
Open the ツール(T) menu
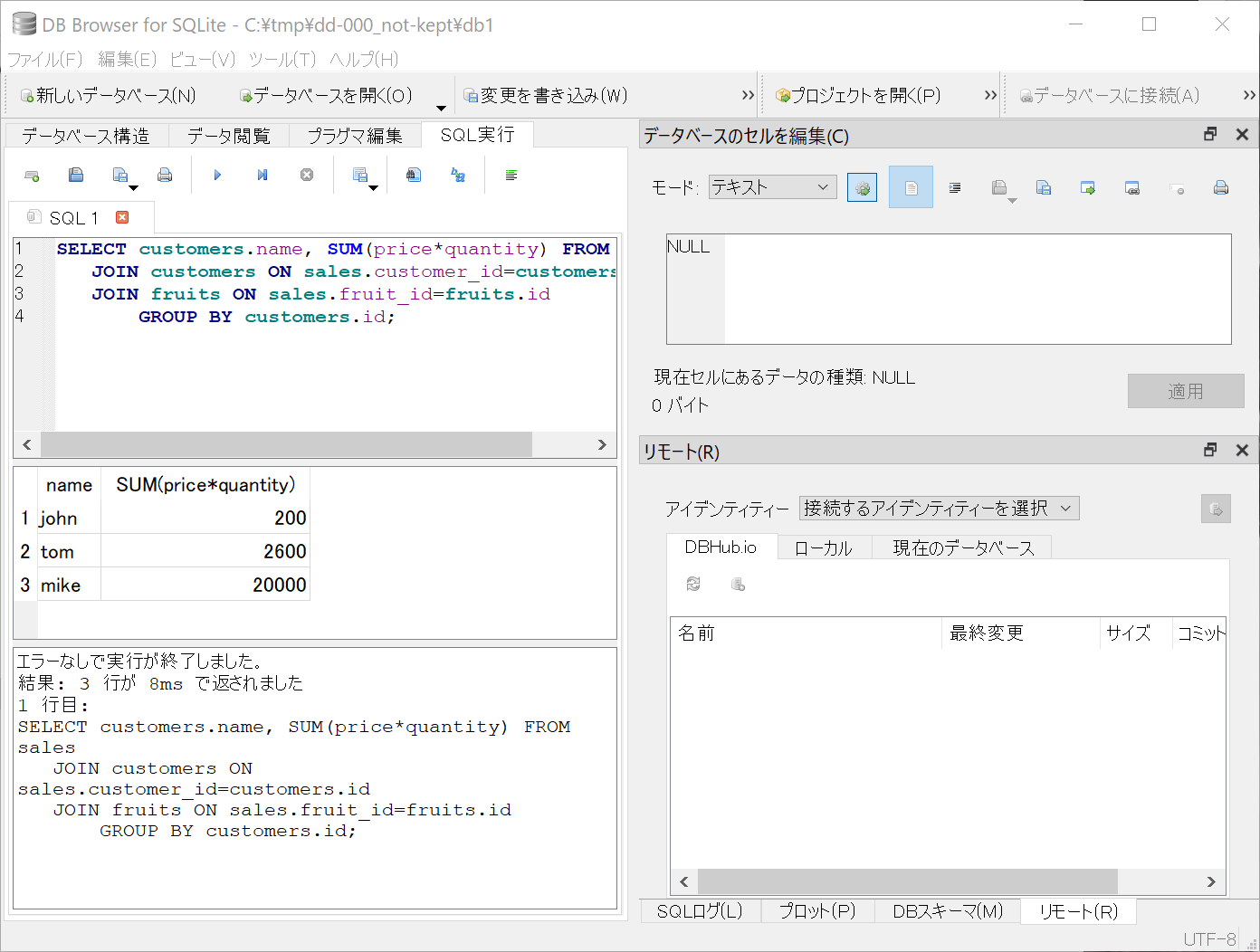(282, 59)
